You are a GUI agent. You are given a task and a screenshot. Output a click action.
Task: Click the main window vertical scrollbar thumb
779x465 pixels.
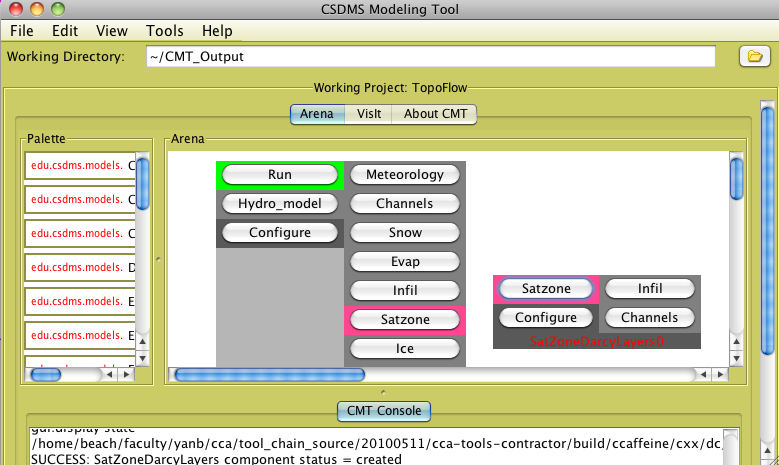click(x=768, y=231)
